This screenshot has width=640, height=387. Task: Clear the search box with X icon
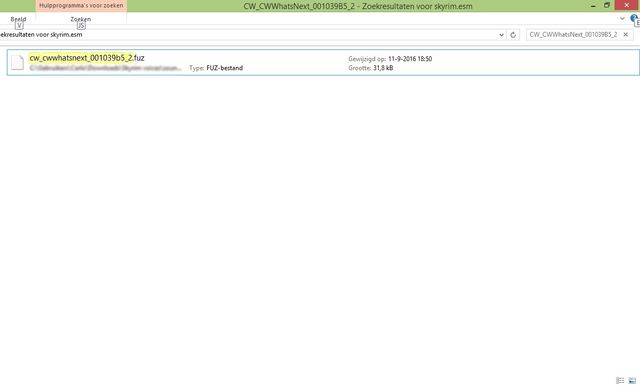pyautogui.click(x=625, y=35)
